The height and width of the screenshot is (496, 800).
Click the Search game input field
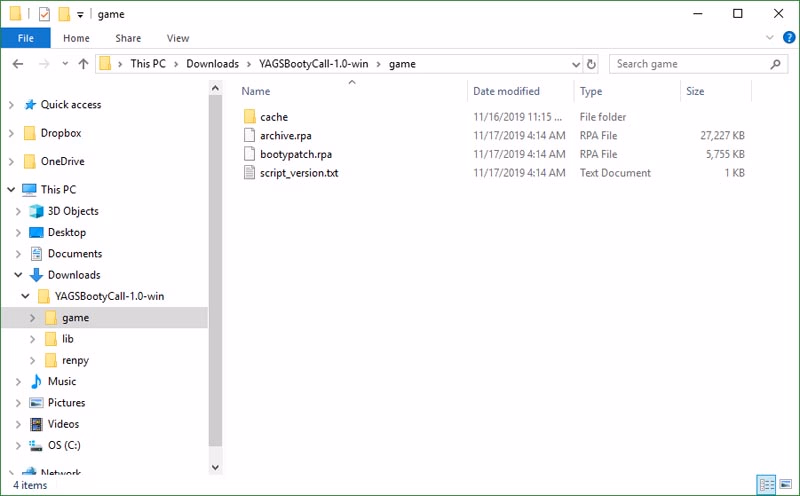688,64
